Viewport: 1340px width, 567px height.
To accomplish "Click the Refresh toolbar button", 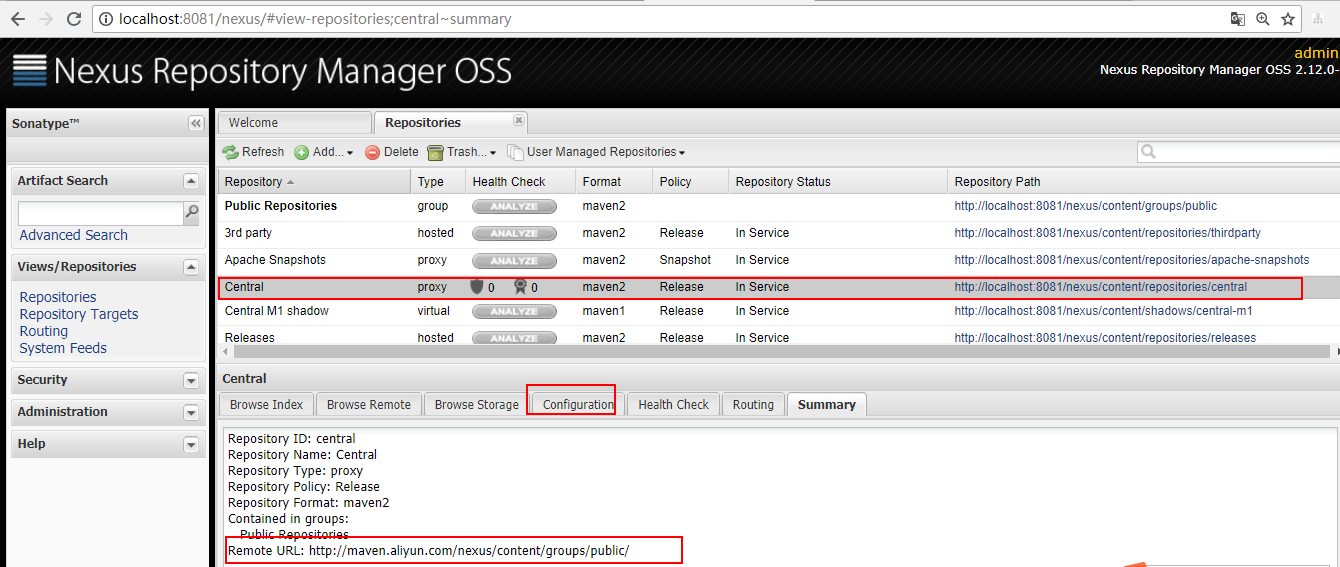I will pyautogui.click(x=254, y=152).
